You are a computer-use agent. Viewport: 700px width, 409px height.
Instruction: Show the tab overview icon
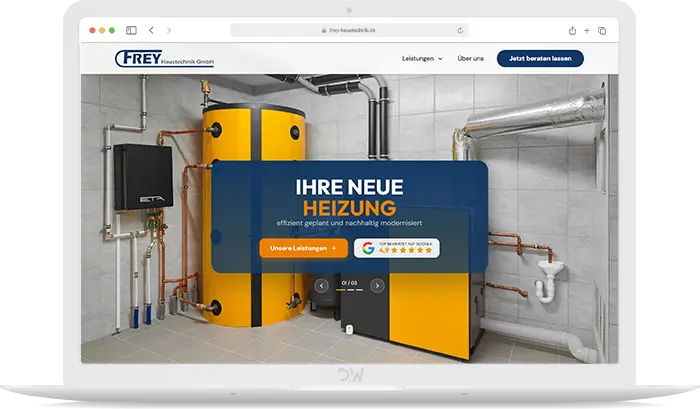(602, 31)
